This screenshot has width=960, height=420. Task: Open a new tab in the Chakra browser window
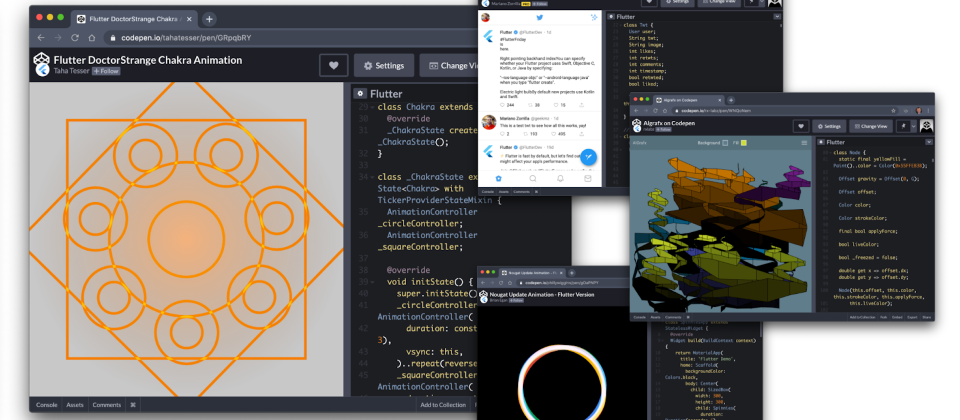pyautogui.click(x=209, y=19)
